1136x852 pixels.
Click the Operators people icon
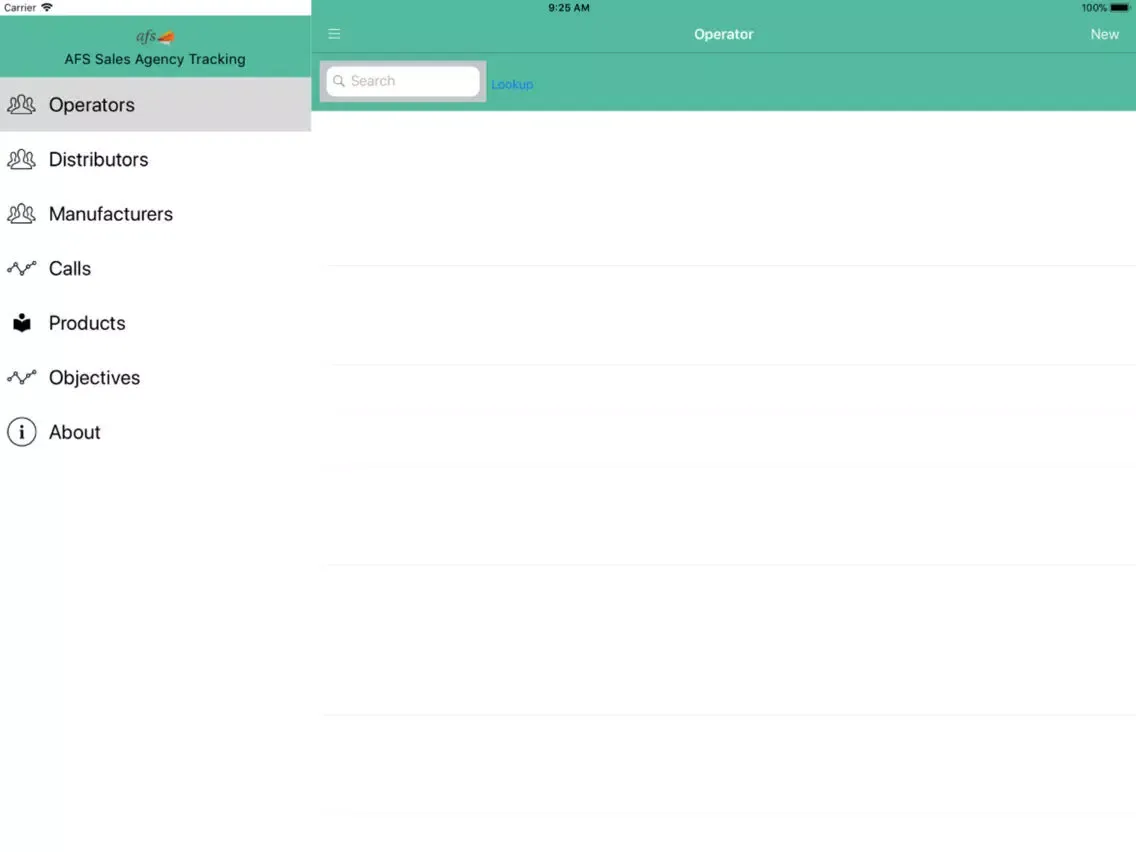21,105
